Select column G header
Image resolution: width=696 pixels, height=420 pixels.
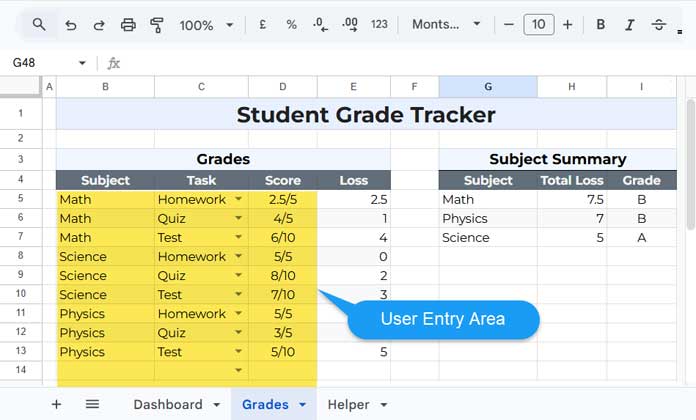point(488,87)
